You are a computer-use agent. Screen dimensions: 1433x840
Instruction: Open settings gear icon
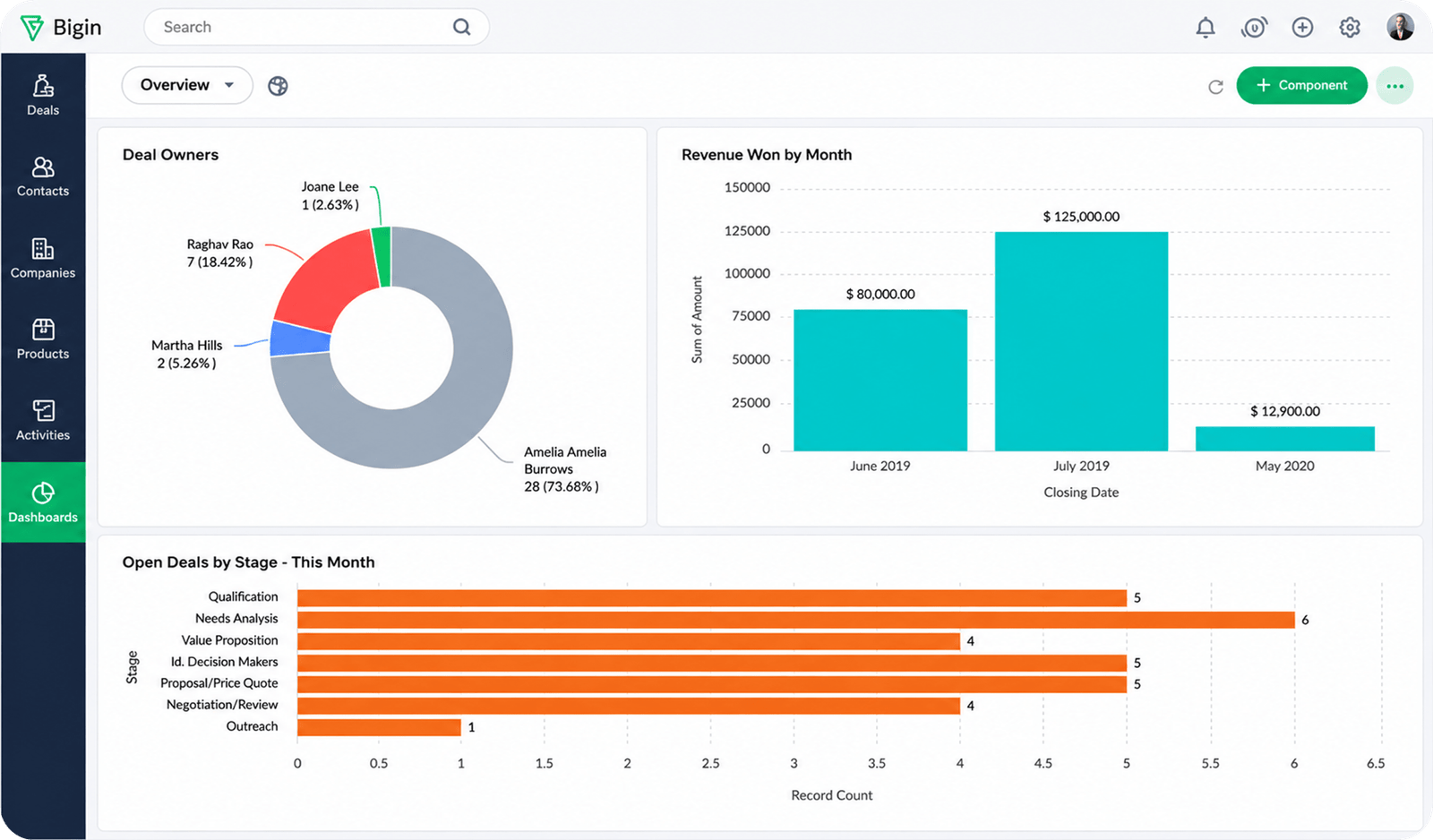point(1350,28)
